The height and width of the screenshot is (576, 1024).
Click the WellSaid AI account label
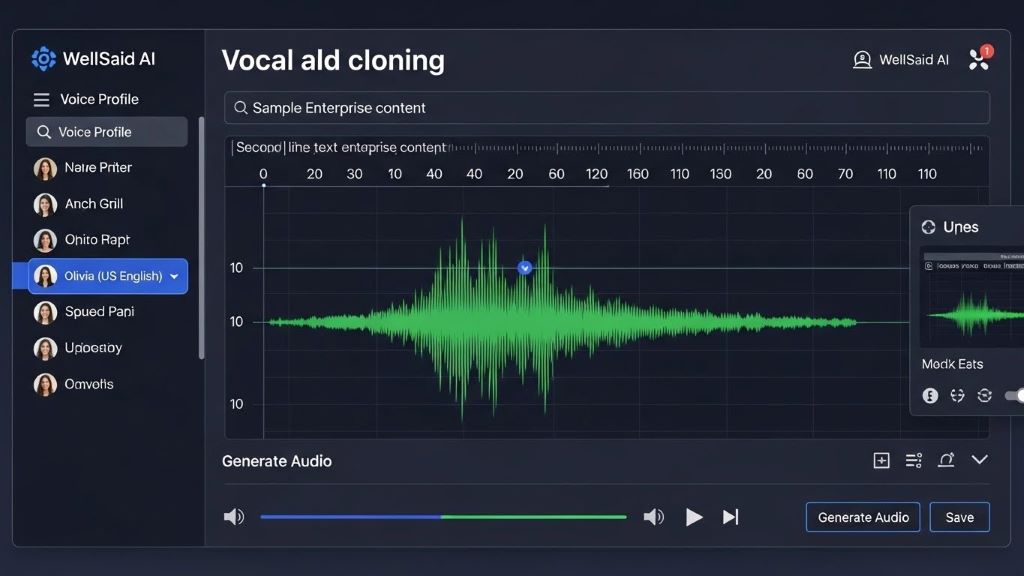914,60
